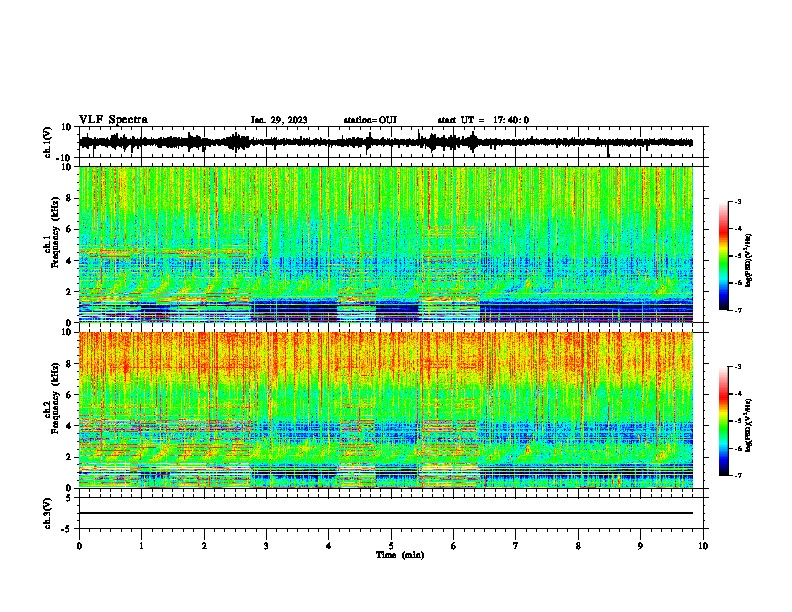Click the "start UT = 17:40:0" header text
Screen dimensions: 792x612
tap(483, 120)
